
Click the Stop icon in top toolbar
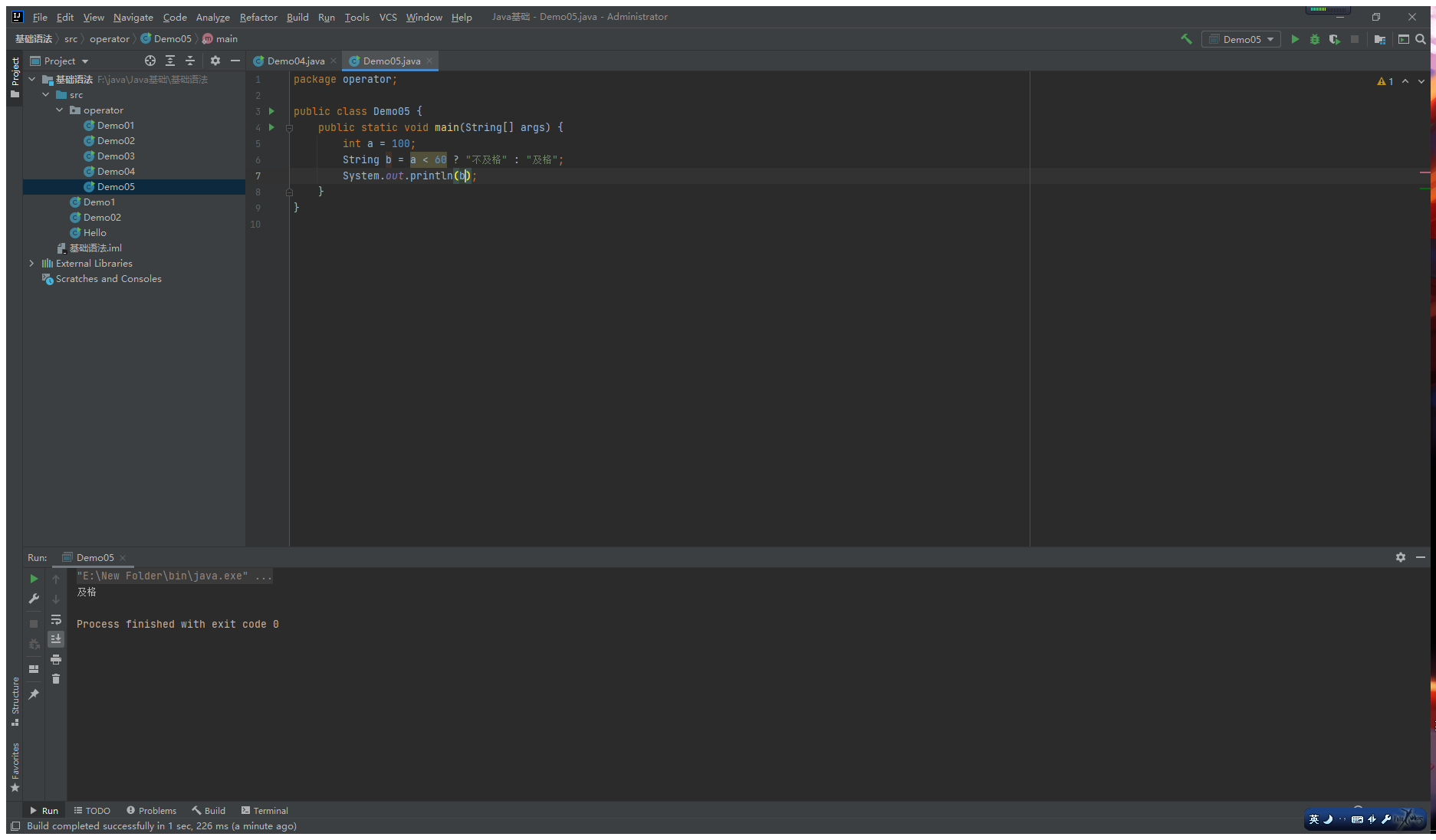point(1355,39)
